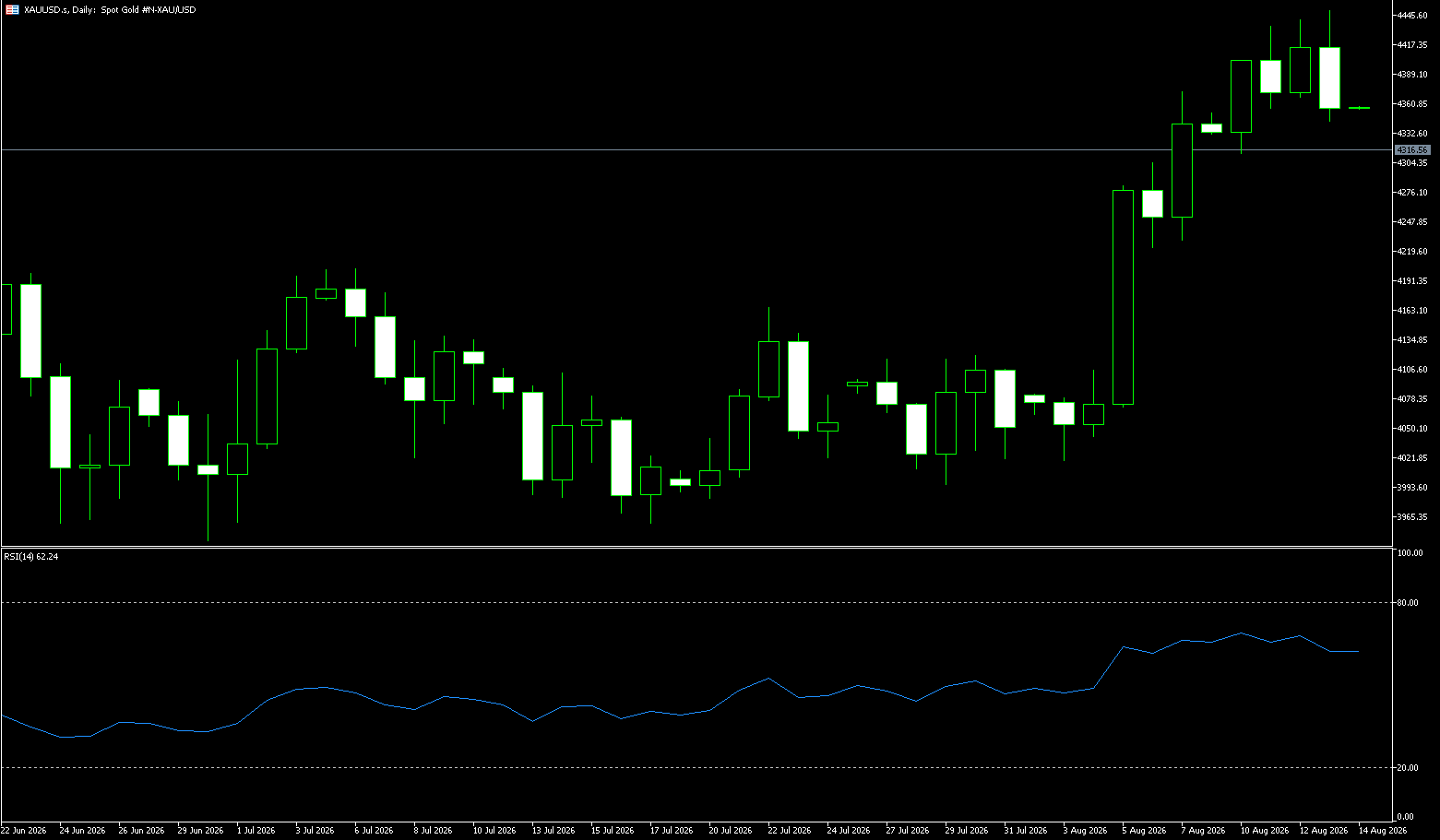Click the 5 Aug 2026 date label
The width and height of the screenshot is (1440, 840).
(x=1144, y=831)
